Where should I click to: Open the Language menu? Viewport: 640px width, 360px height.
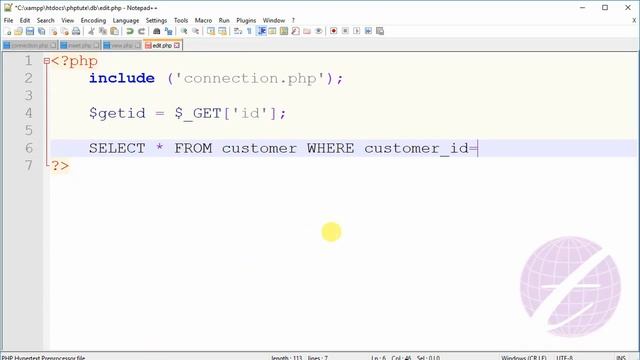pyautogui.click(x=126, y=20)
